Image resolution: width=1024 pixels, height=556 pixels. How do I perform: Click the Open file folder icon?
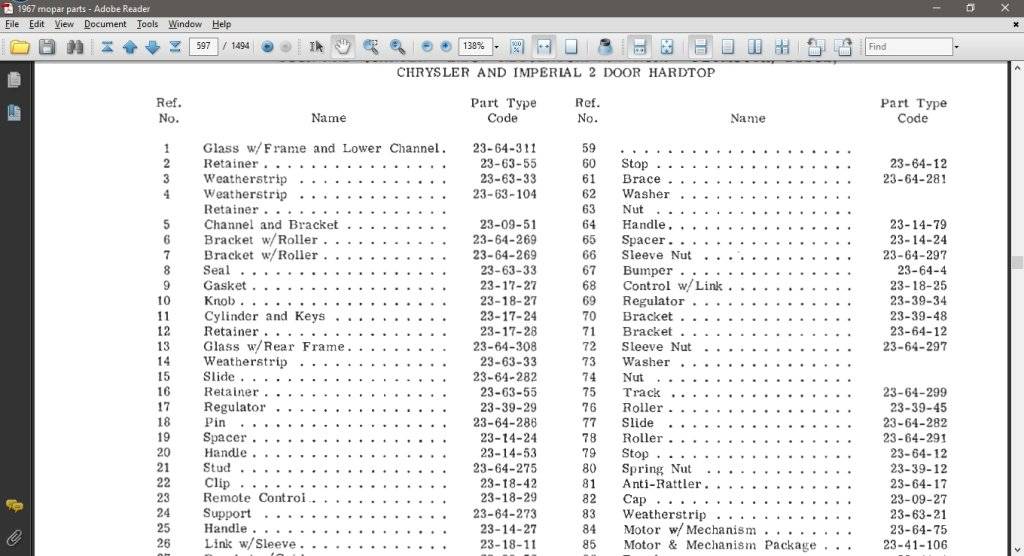tap(19, 47)
